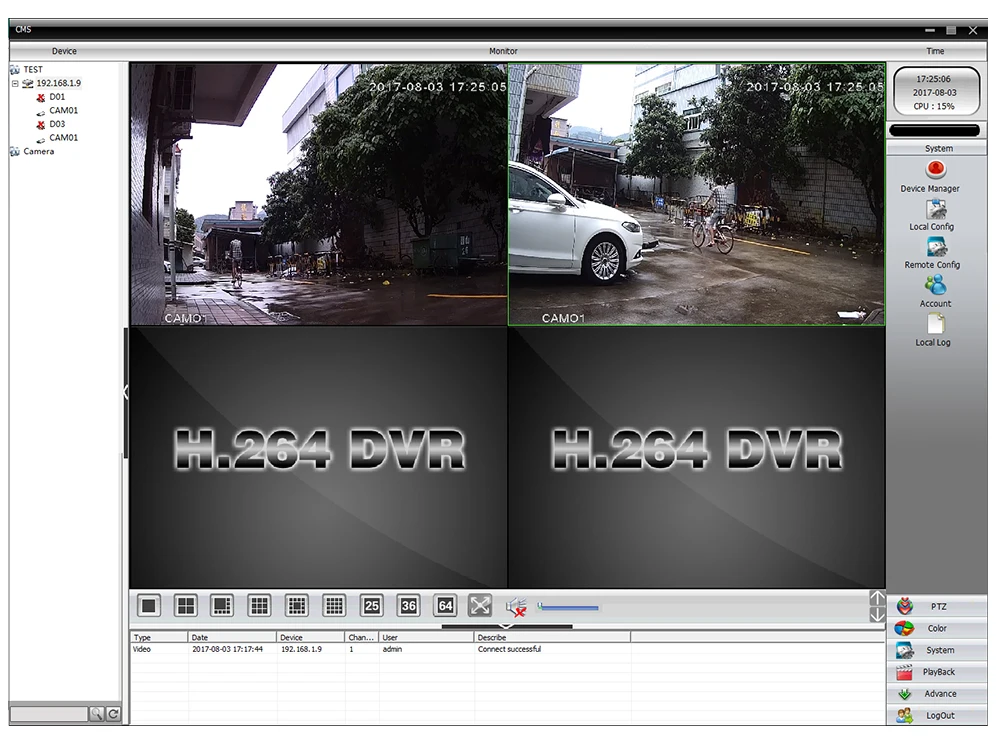Select the lower-left H.264 DVR pane

pyautogui.click(x=318, y=457)
